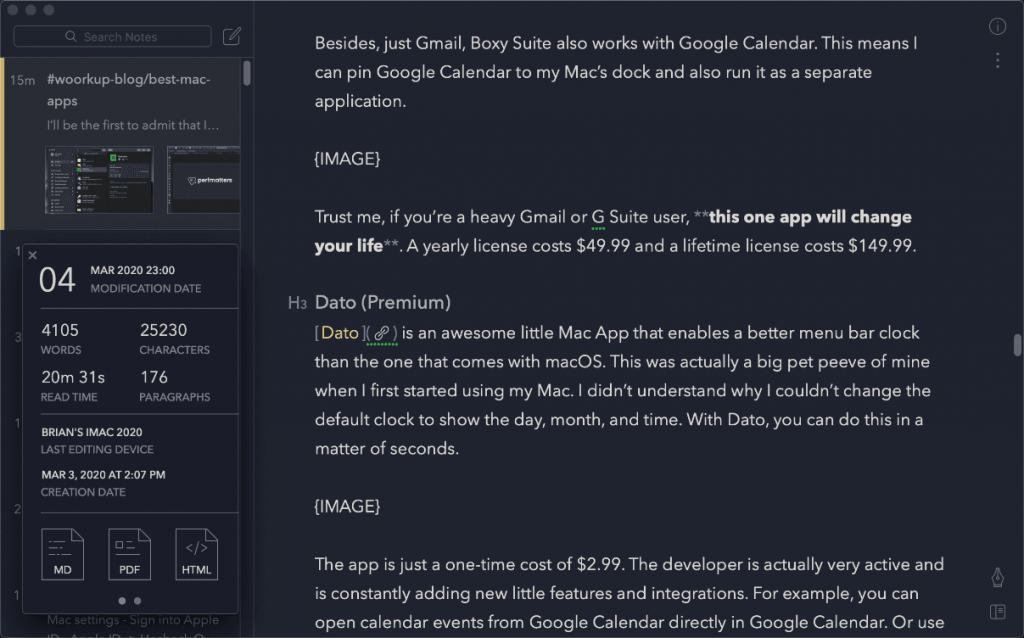Select the second page dot in info popup
The height and width of the screenshot is (638, 1024).
click(x=137, y=601)
